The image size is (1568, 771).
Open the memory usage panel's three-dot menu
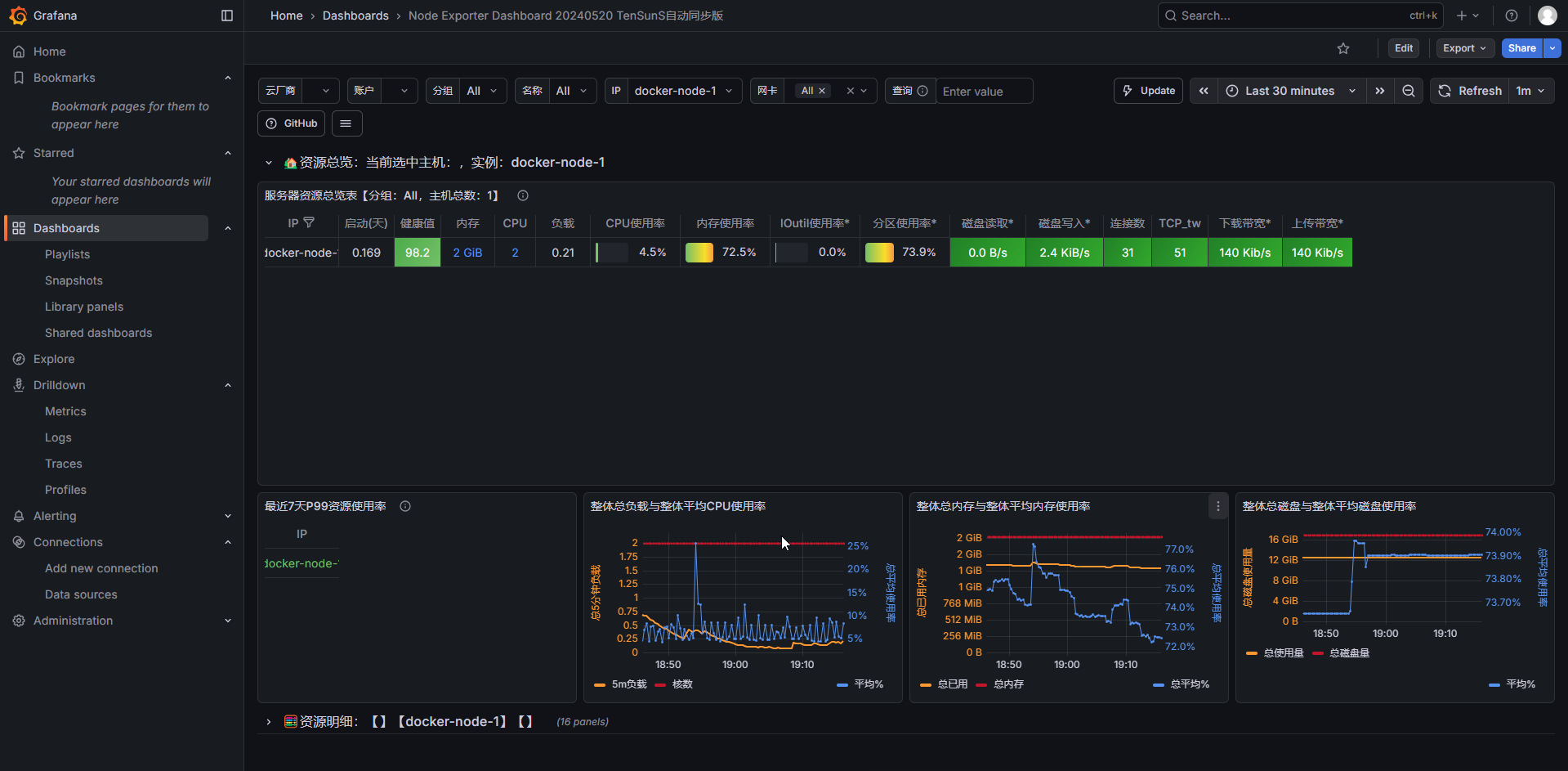[x=1217, y=506]
